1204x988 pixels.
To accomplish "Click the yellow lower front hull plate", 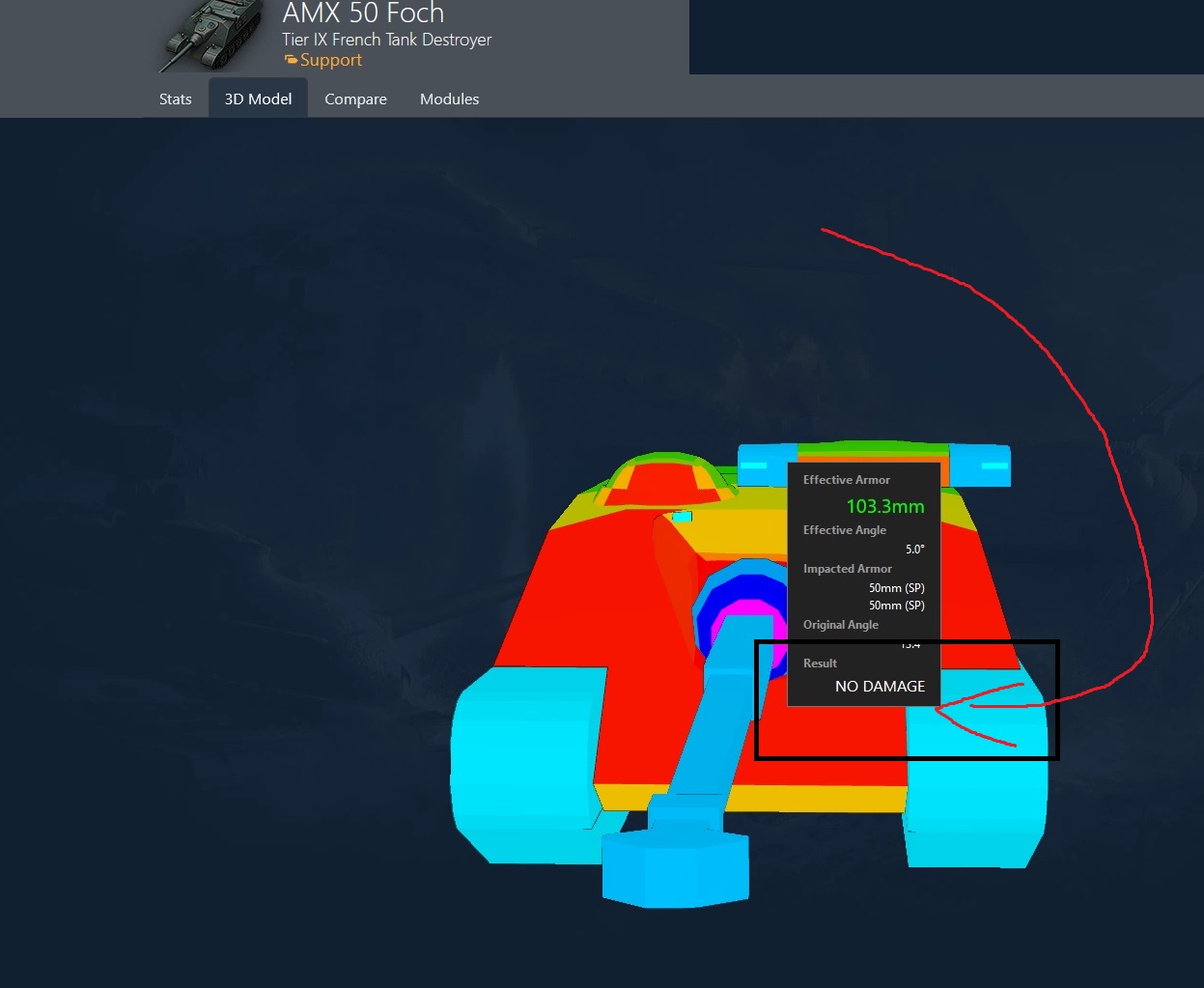I will pos(753,799).
